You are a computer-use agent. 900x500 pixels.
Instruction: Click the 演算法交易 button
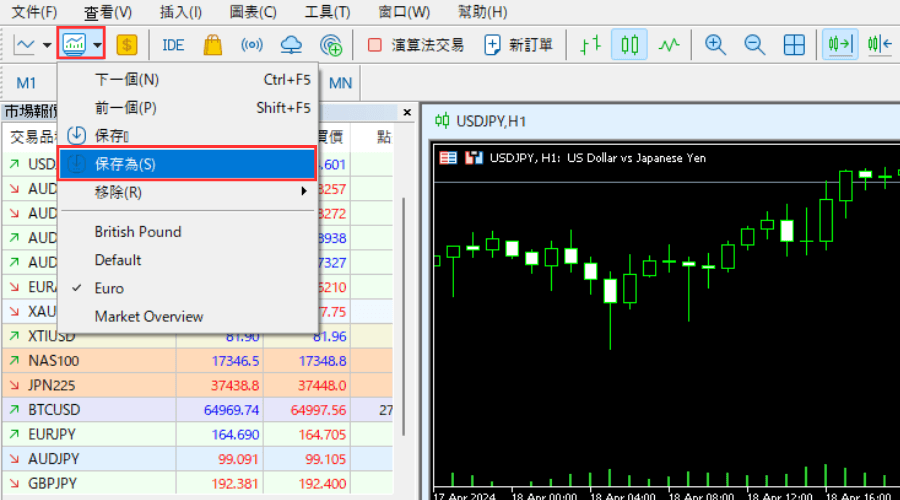click(416, 45)
